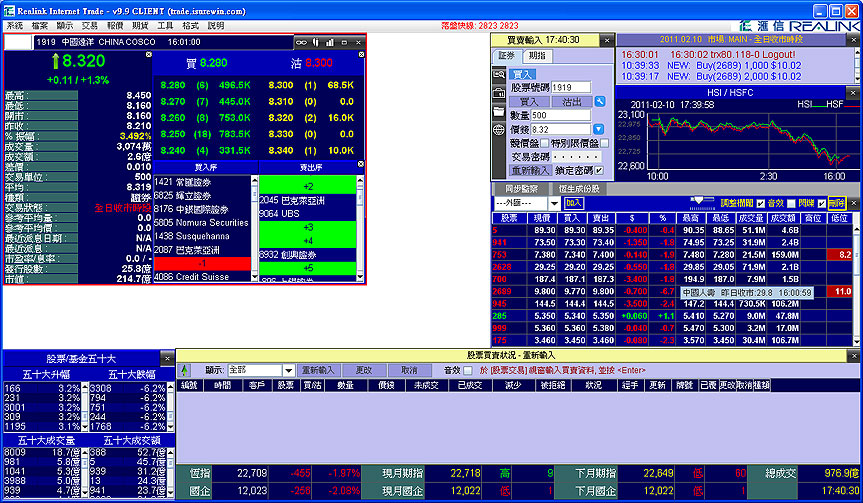Open the 報價 menu
Viewport: 863px width, 503px height.
[115, 25]
